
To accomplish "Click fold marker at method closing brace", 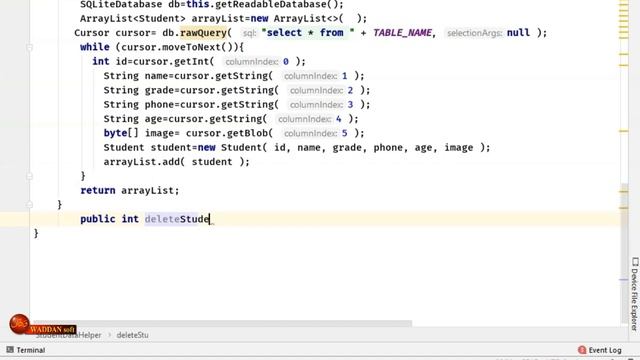I will pos(29,204).
